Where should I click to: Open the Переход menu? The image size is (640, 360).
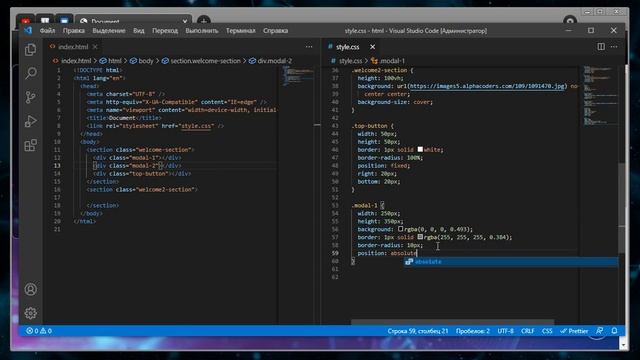(x=165, y=31)
